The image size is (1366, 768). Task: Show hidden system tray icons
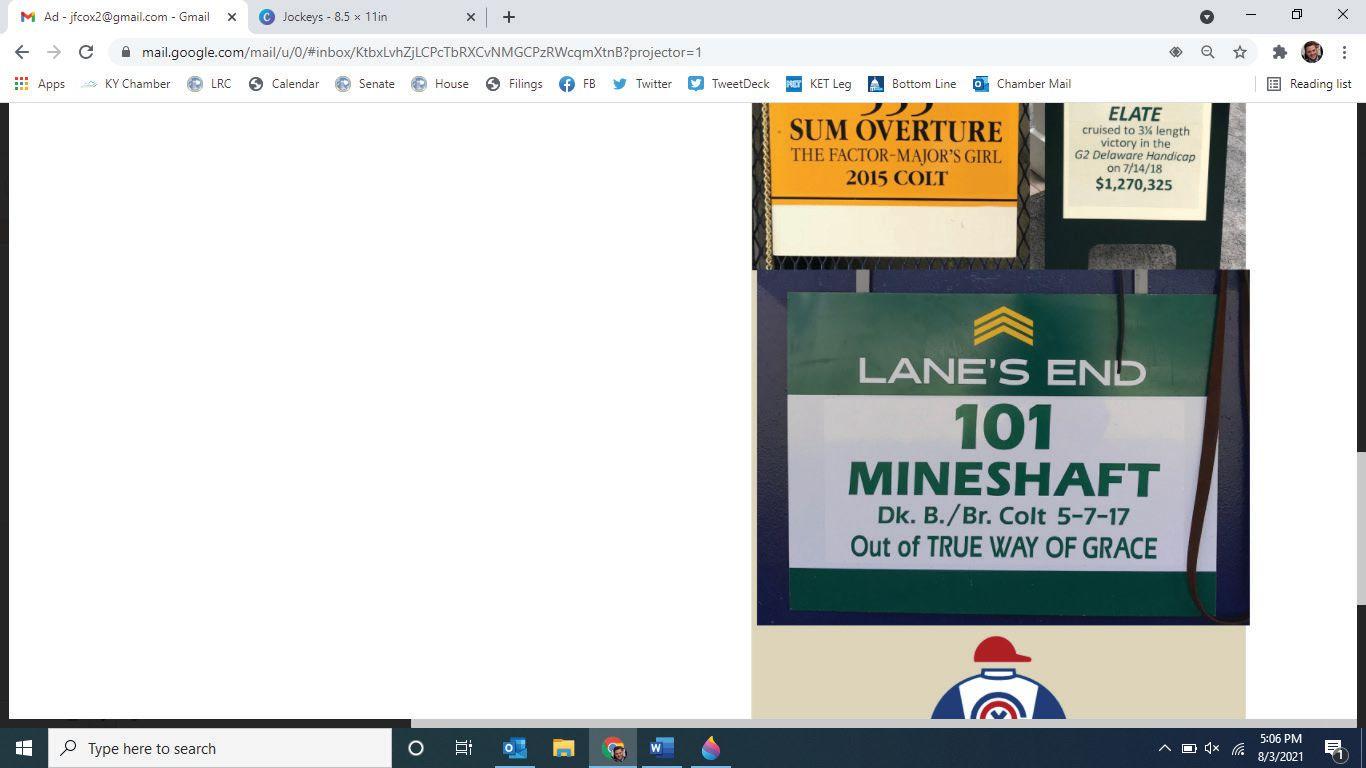1164,748
